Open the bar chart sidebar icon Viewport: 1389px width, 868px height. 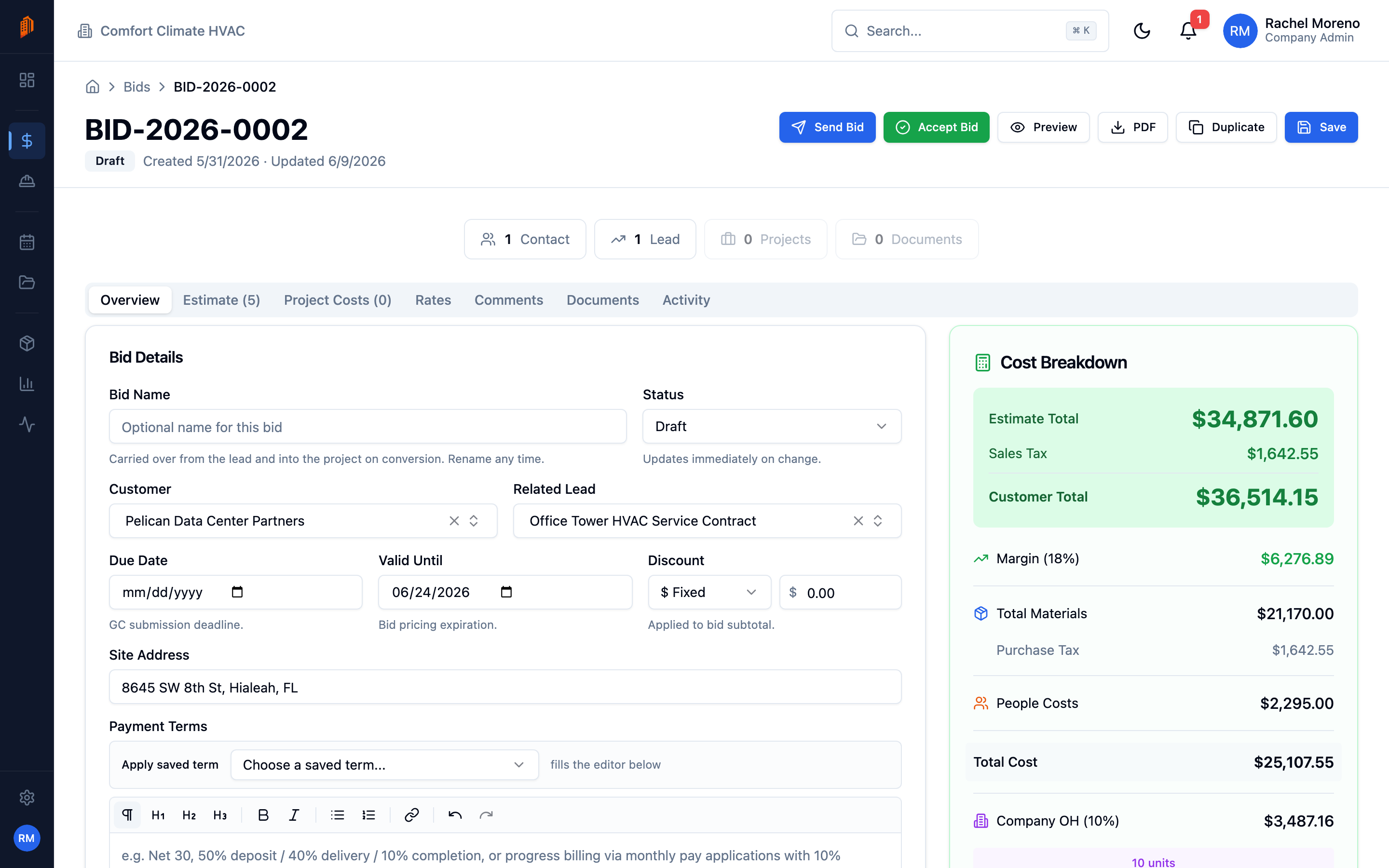tap(27, 384)
